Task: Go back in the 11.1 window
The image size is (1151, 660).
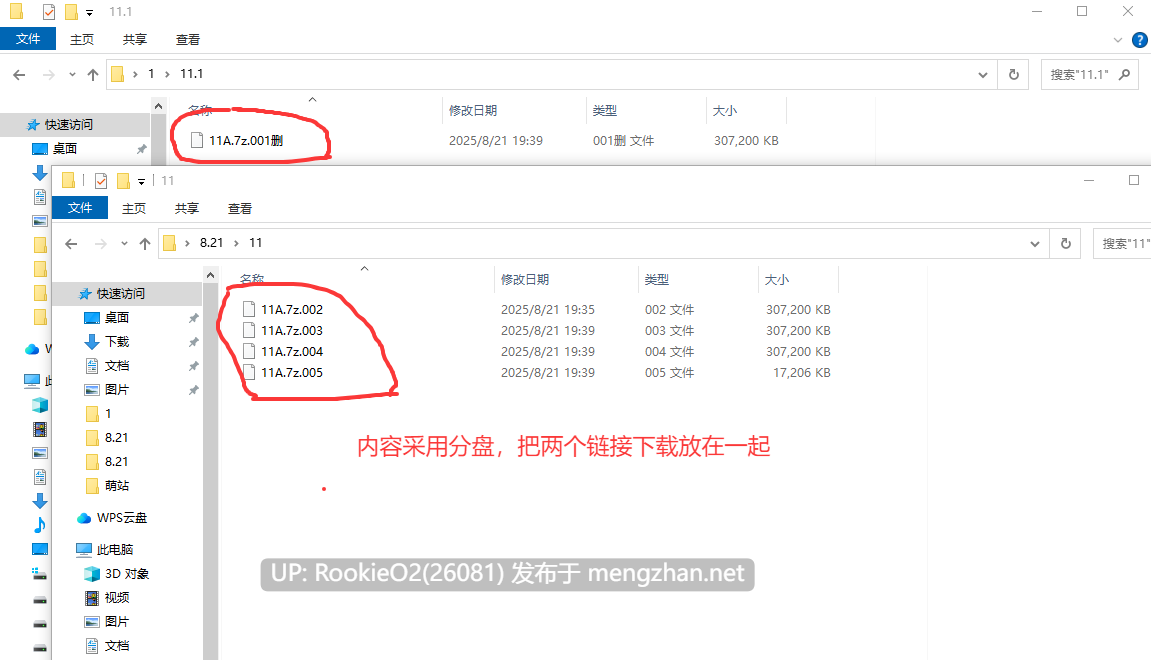Action: tap(20, 74)
